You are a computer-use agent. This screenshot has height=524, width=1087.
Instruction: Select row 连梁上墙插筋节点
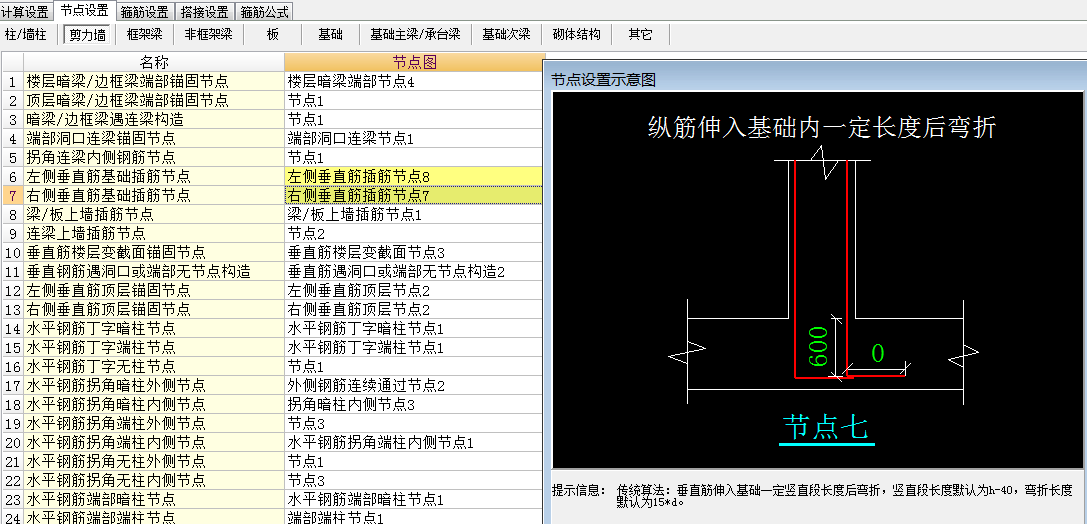coord(154,234)
